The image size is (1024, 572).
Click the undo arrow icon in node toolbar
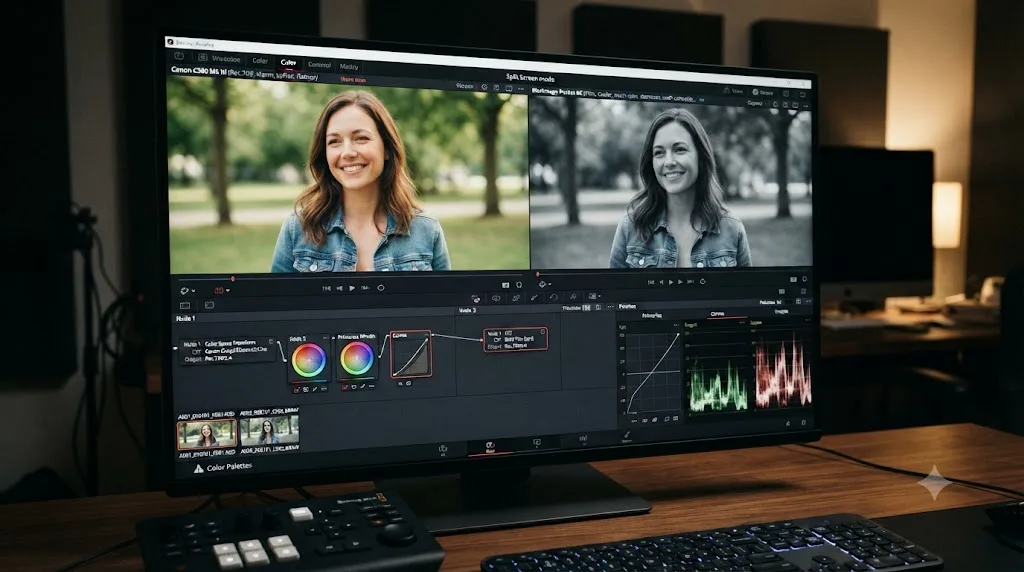tap(553, 297)
